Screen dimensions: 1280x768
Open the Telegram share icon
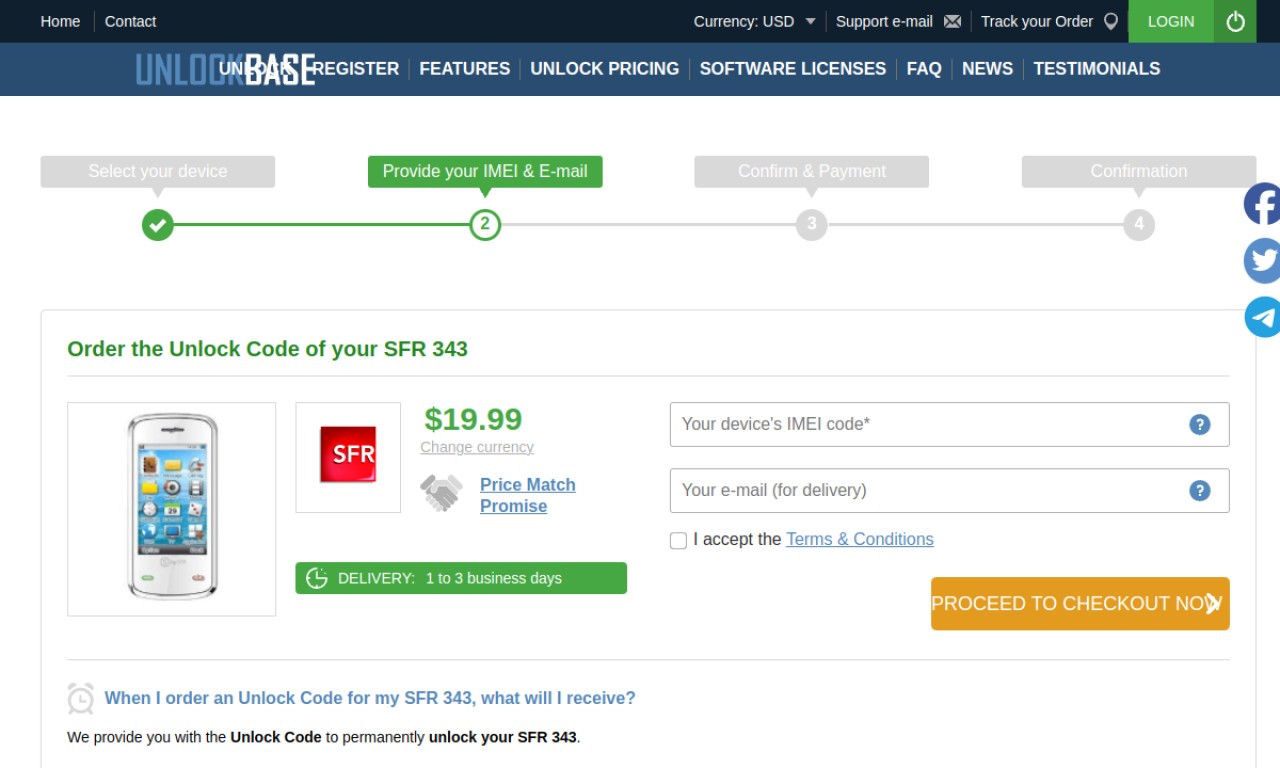[1263, 317]
